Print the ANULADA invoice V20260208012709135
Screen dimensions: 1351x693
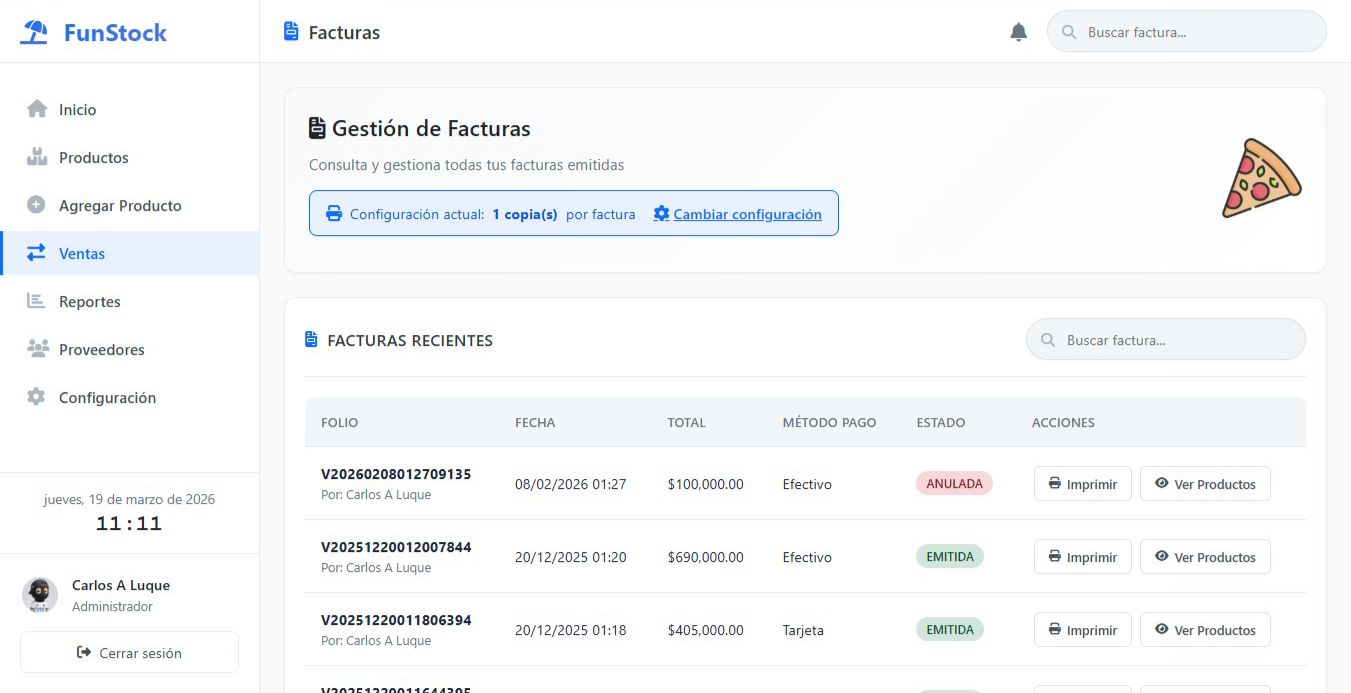pos(1082,484)
